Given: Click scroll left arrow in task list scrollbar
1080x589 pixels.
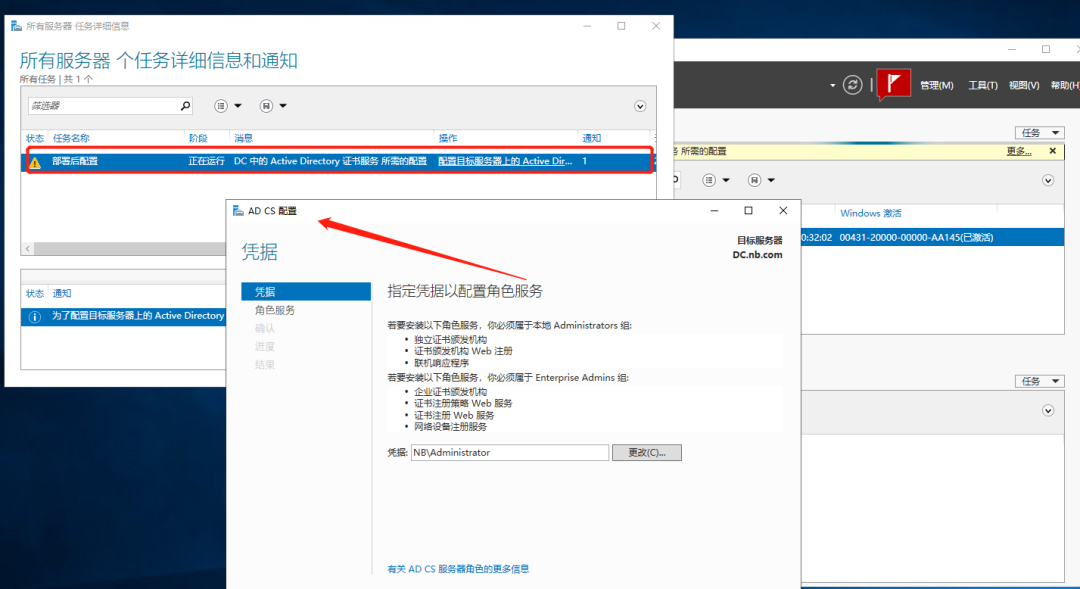Looking at the screenshot, I should pyautogui.click(x=28, y=248).
